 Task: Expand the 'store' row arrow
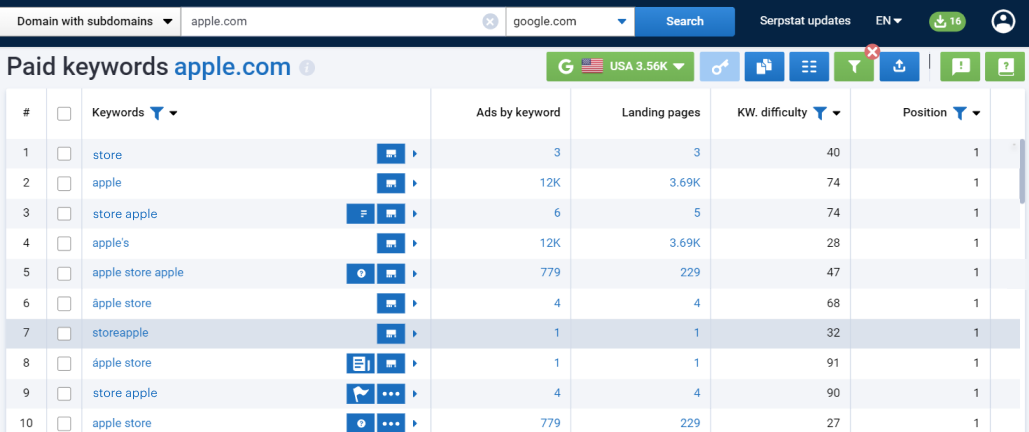(x=415, y=154)
